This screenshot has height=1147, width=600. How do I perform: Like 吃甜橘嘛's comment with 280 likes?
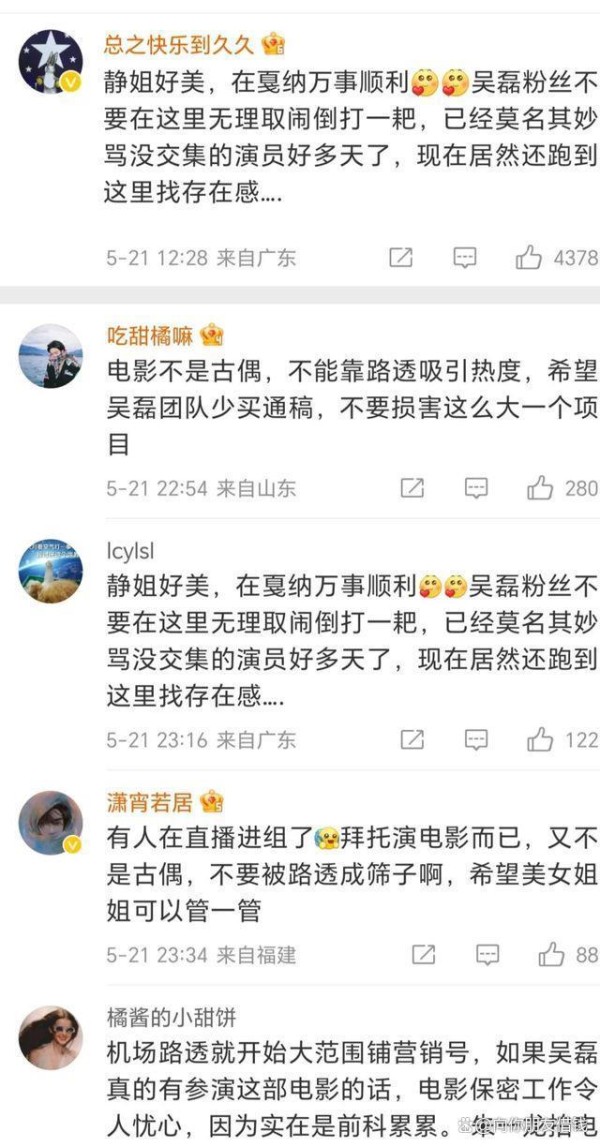tap(540, 489)
